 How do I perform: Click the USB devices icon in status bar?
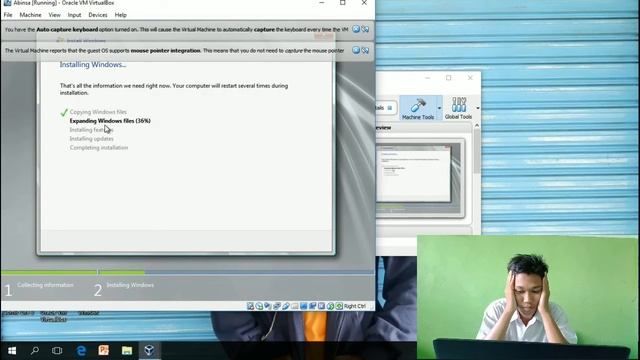286,306
